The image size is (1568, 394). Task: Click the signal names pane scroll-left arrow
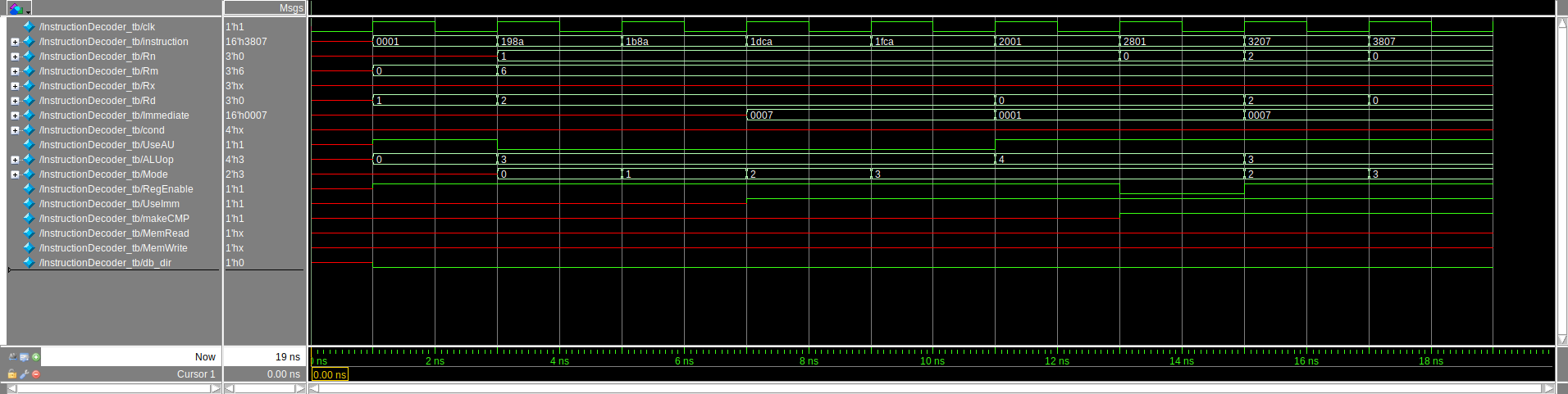click(12, 388)
